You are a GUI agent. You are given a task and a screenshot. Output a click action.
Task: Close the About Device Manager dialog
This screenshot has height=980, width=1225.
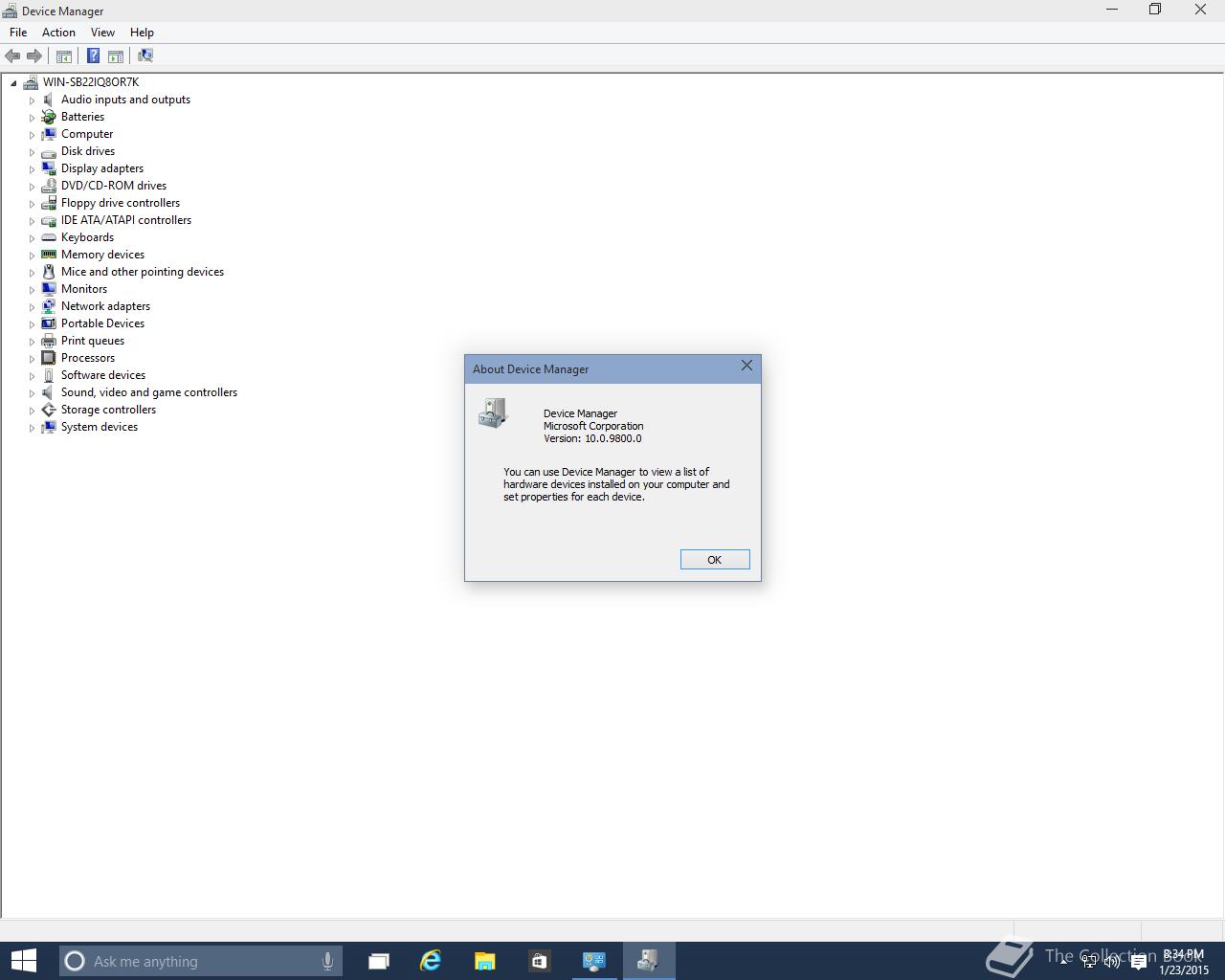coord(746,366)
